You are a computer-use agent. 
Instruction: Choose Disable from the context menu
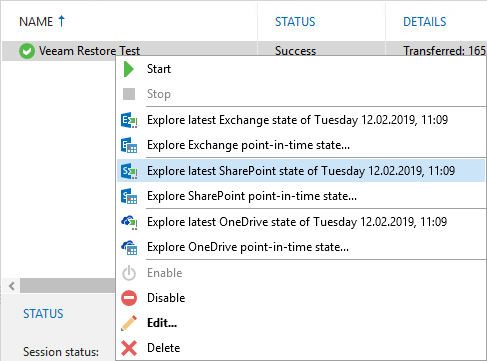pos(301,298)
